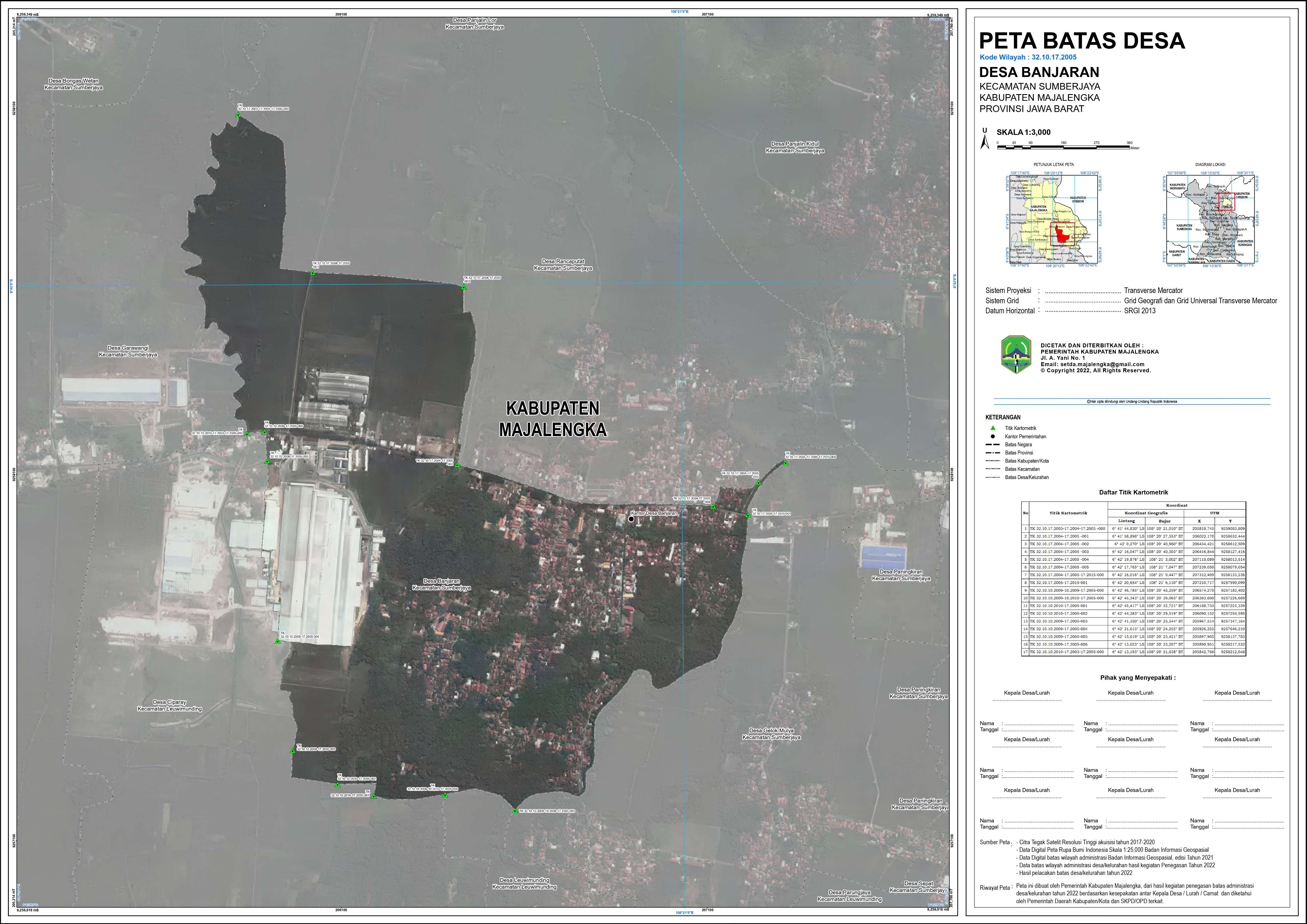The width and height of the screenshot is (1307, 924).
Task: Click the north arrow symbol beside SKALA
Action: click(984, 139)
